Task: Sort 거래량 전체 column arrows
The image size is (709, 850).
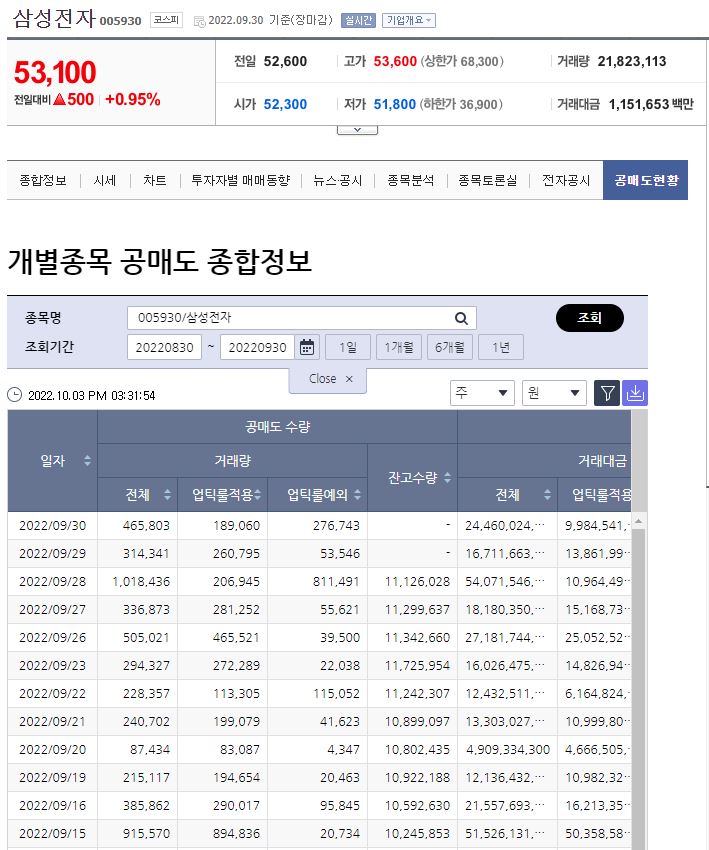Action: [167, 494]
